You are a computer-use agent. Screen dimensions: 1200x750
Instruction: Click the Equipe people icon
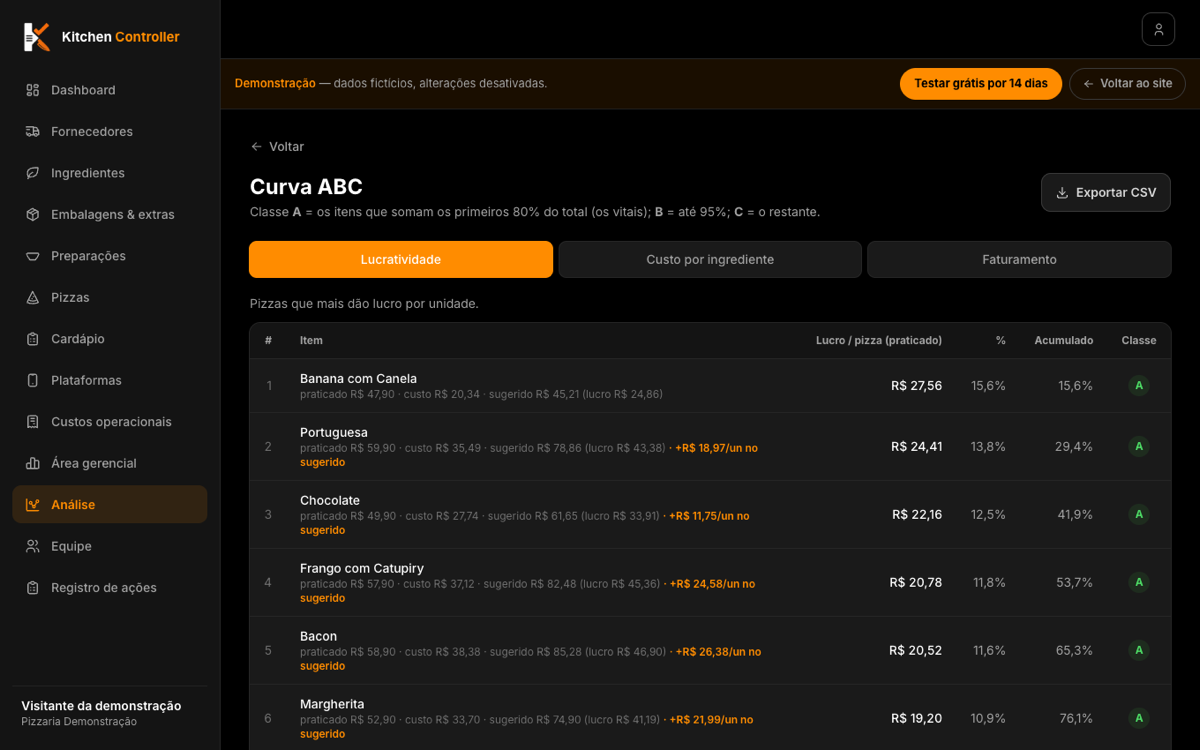point(33,546)
